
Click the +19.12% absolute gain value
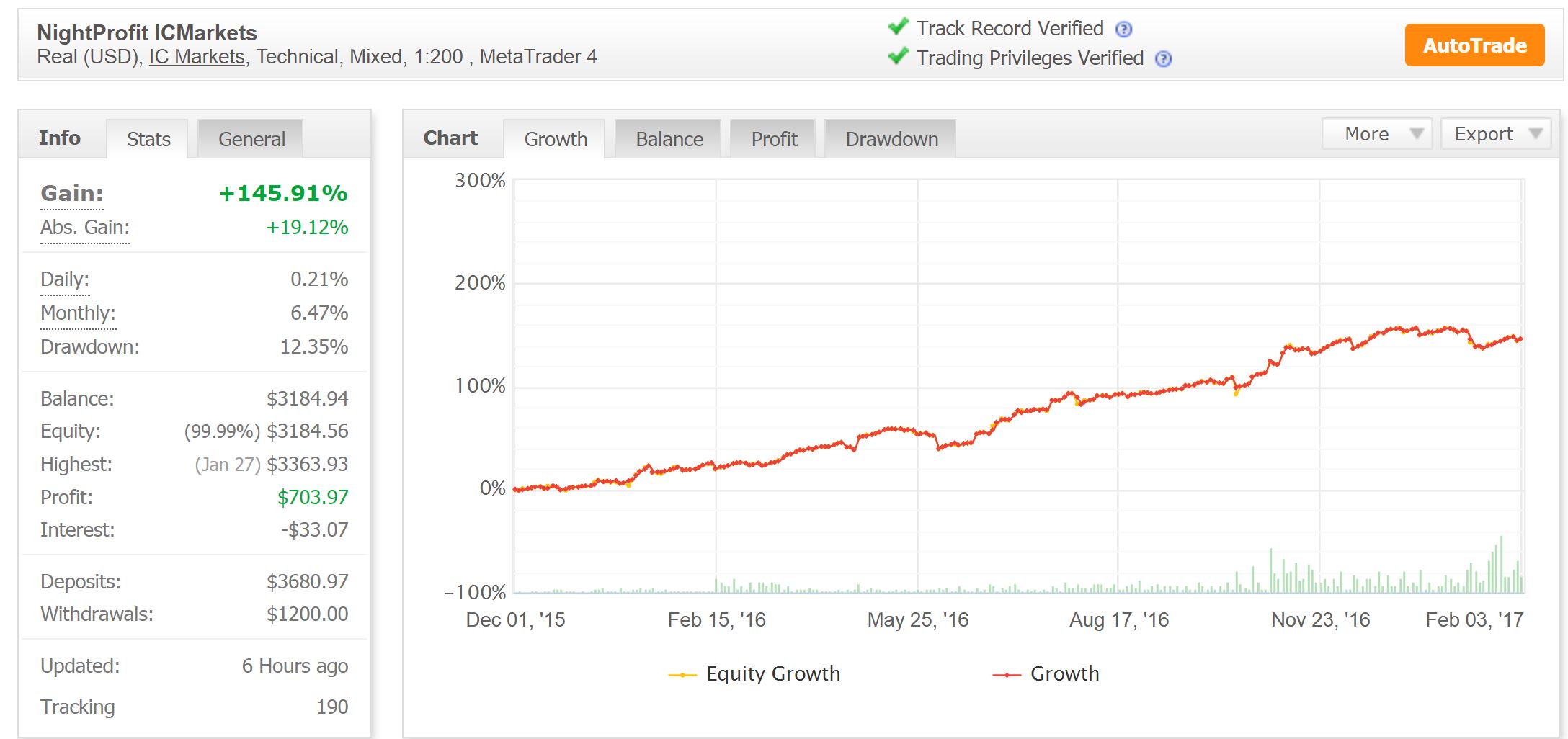click(x=307, y=228)
